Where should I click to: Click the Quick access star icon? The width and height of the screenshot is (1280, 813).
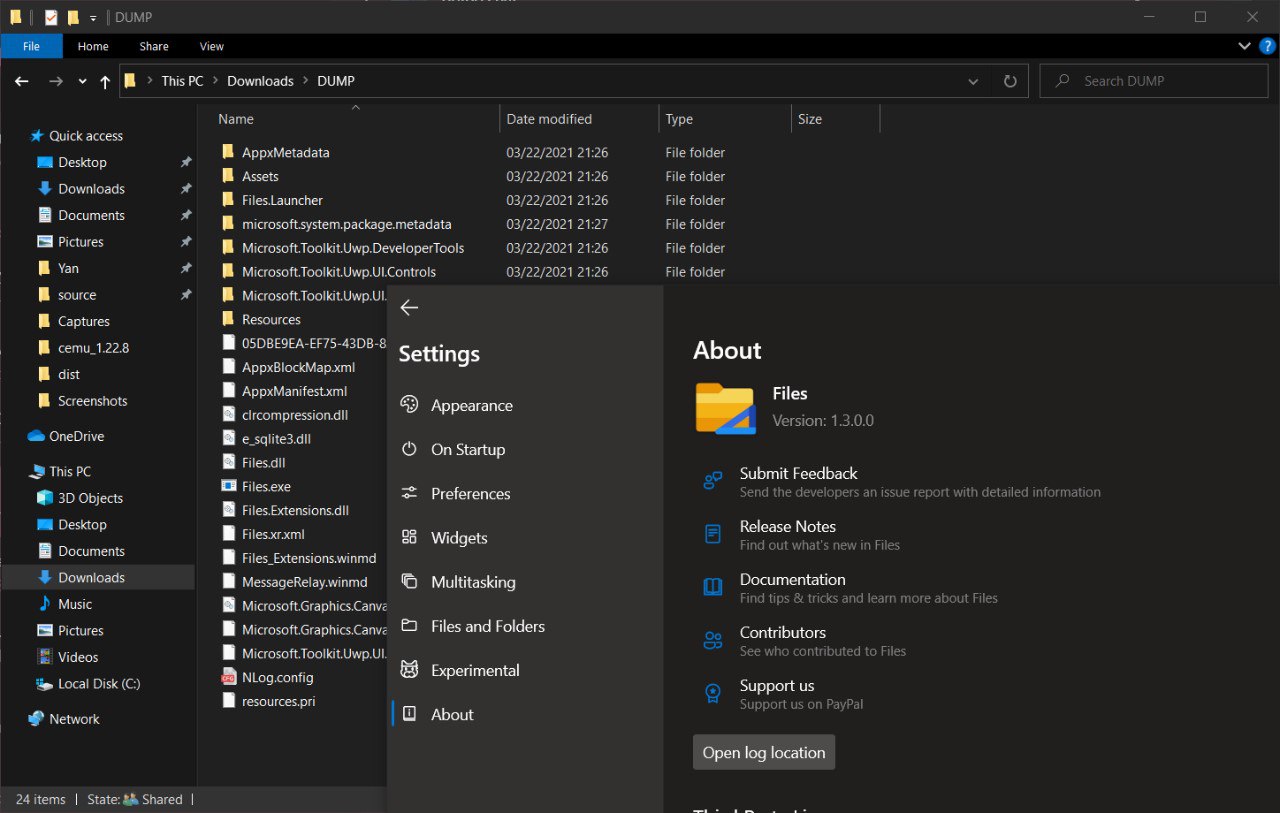coord(37,135)
